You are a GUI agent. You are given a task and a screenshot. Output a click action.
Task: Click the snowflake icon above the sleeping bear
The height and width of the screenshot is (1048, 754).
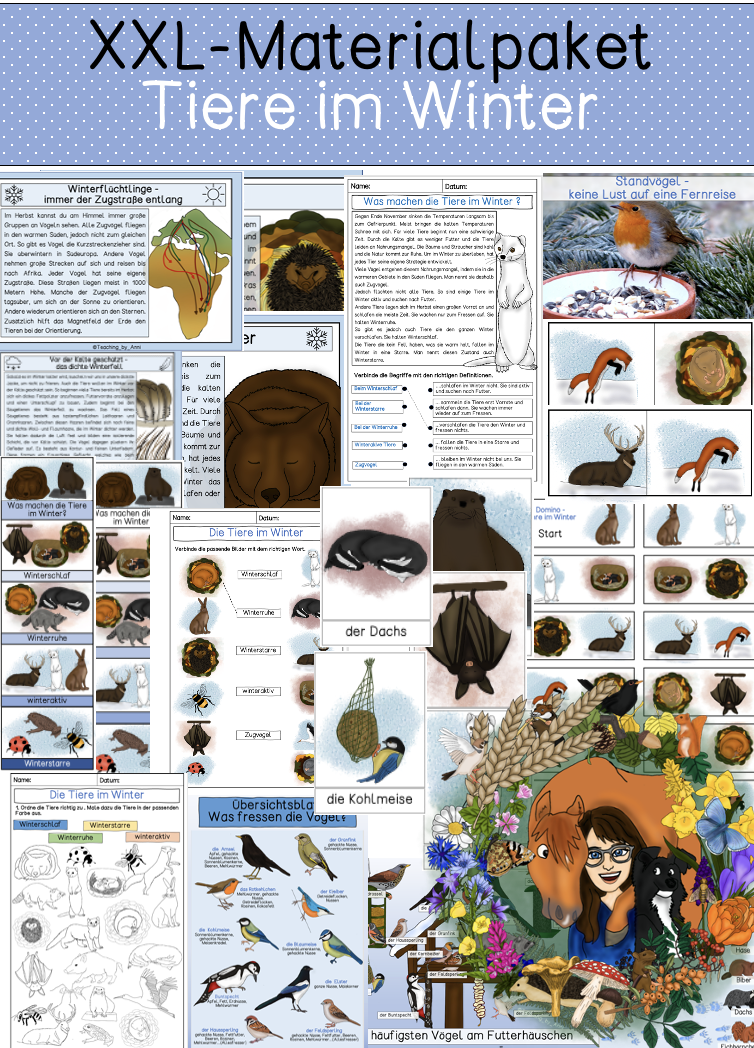tap(316, 338)
